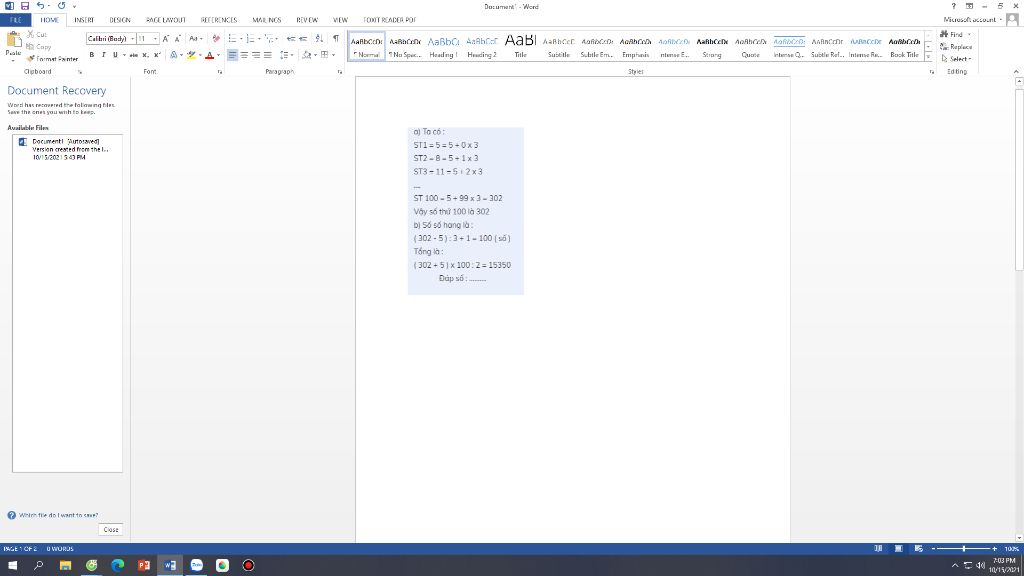
Task: Open the Insert ribbon tab
Action: [x=84, y=19]
